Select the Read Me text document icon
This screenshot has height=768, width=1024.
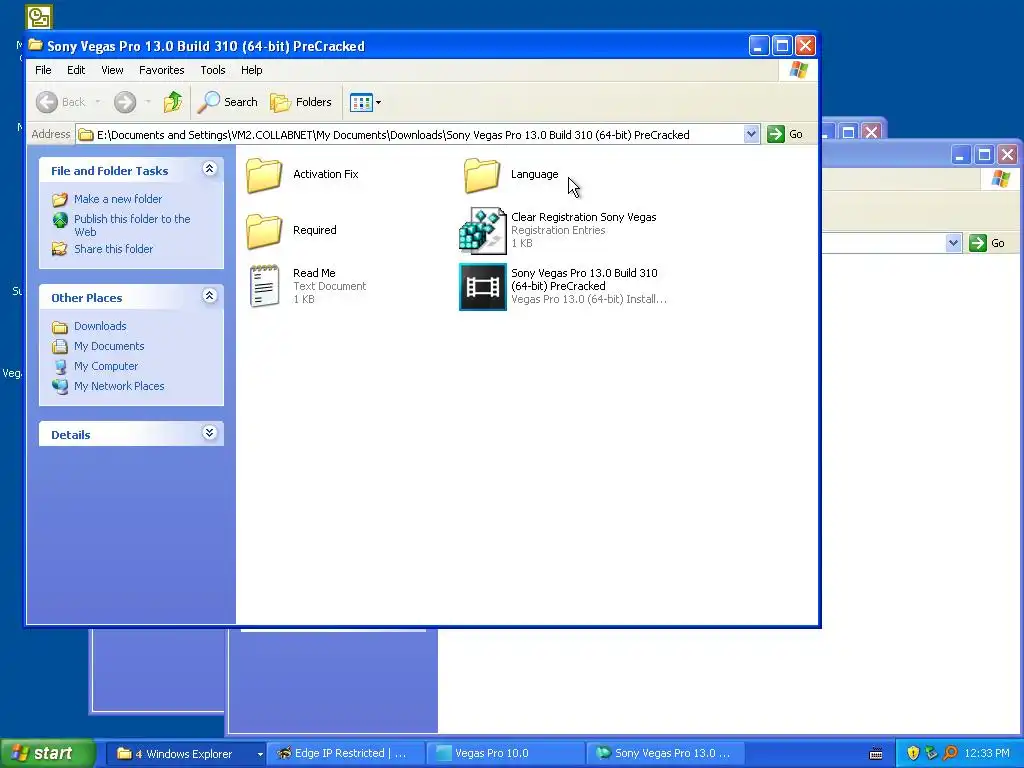(x=264, y=286)
